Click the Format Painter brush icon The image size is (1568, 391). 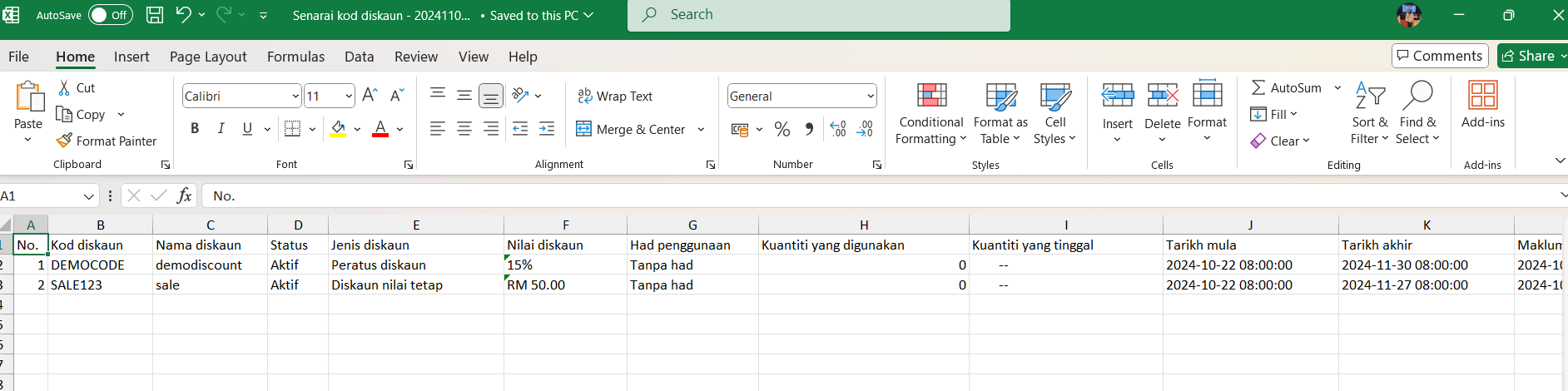coord(64,141)
